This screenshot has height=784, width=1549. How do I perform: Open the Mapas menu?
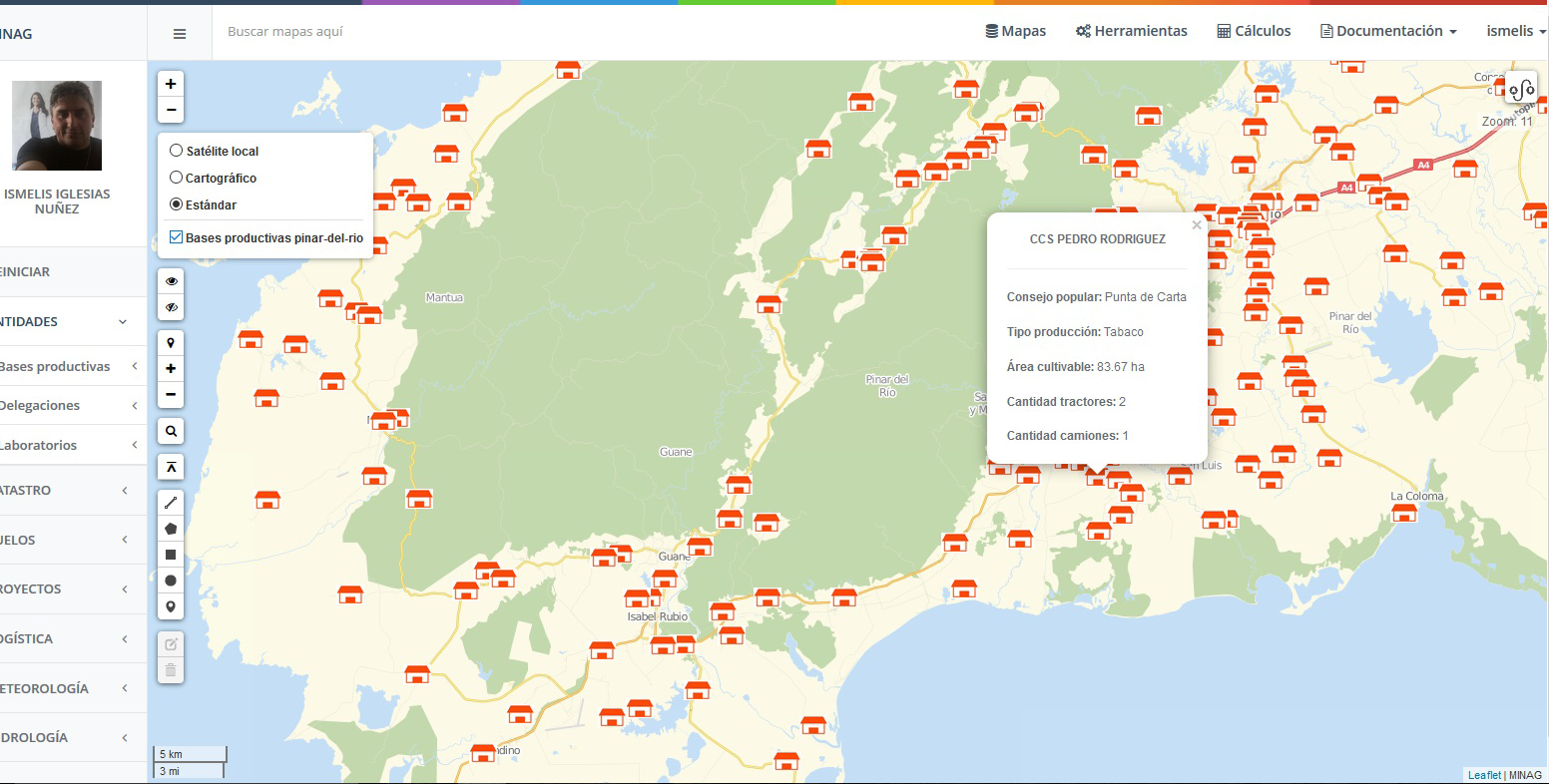[x=1015, y=31]
